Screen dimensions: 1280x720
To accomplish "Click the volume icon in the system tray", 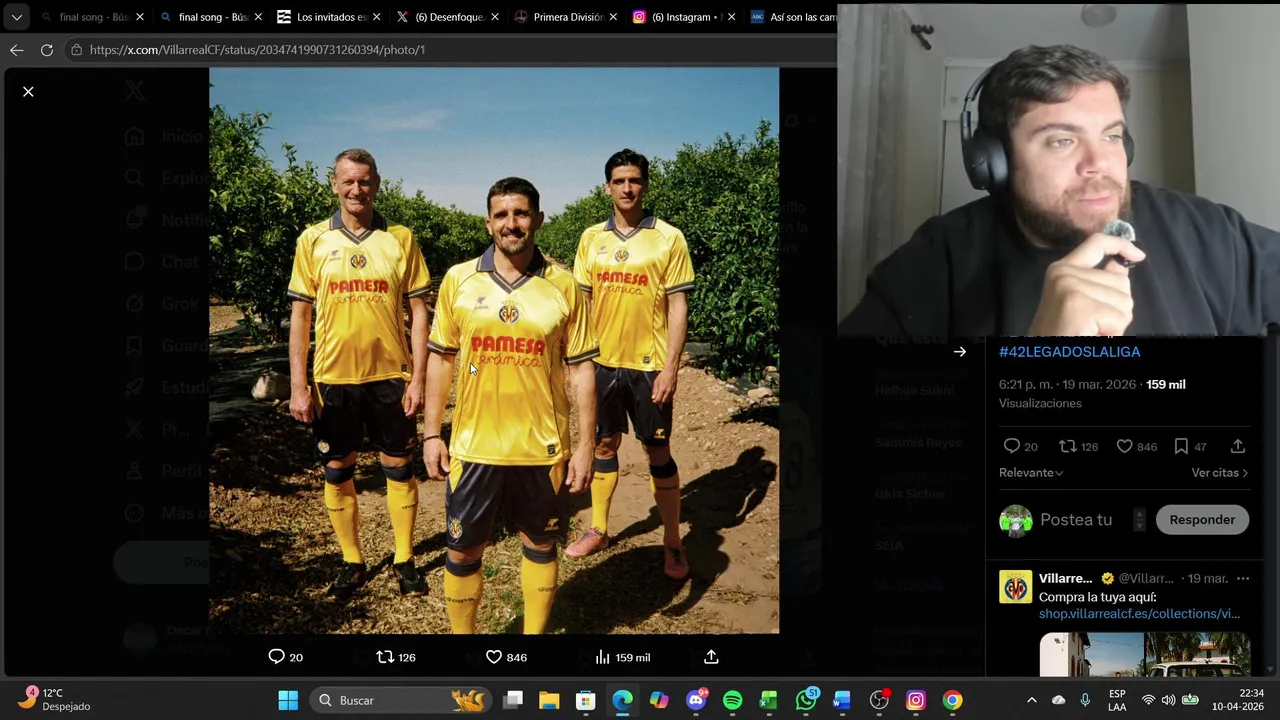I will [1169, 700].
